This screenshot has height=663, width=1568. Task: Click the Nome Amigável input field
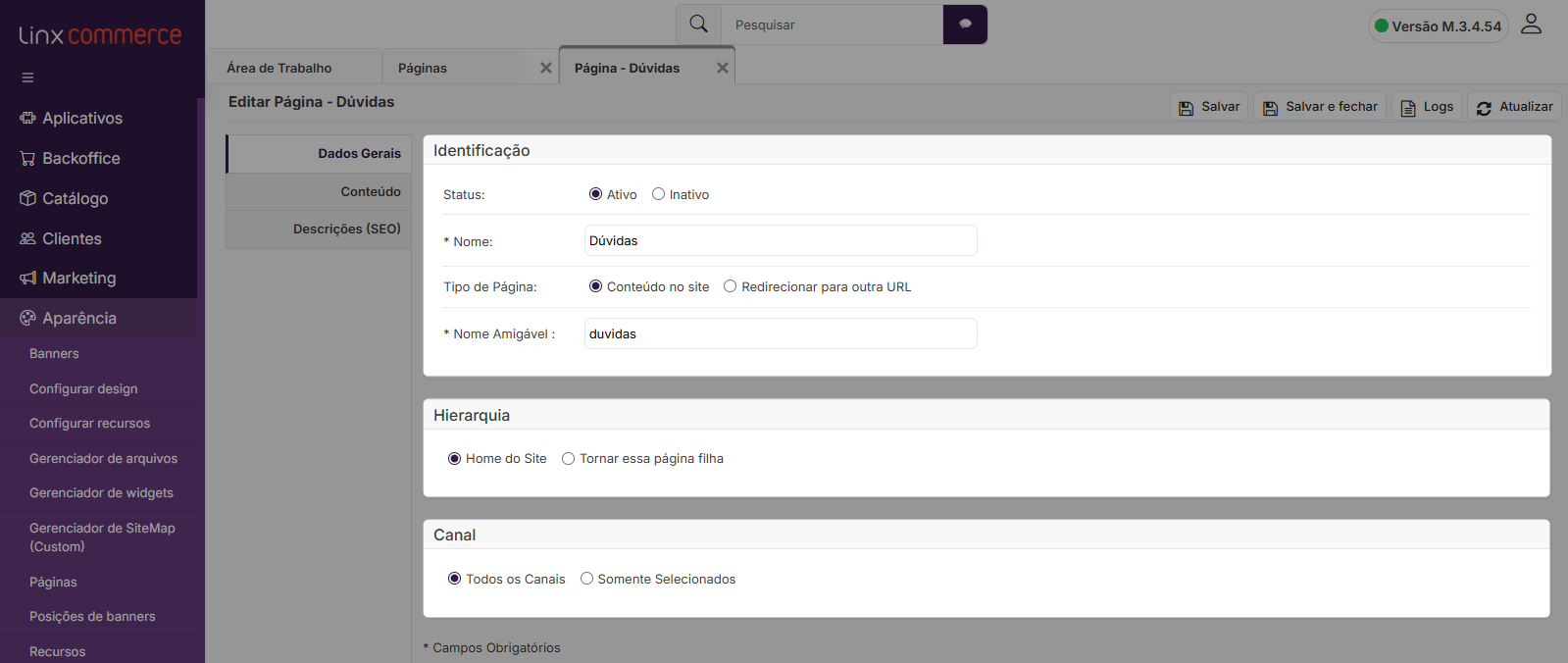(x=781, y=333)
